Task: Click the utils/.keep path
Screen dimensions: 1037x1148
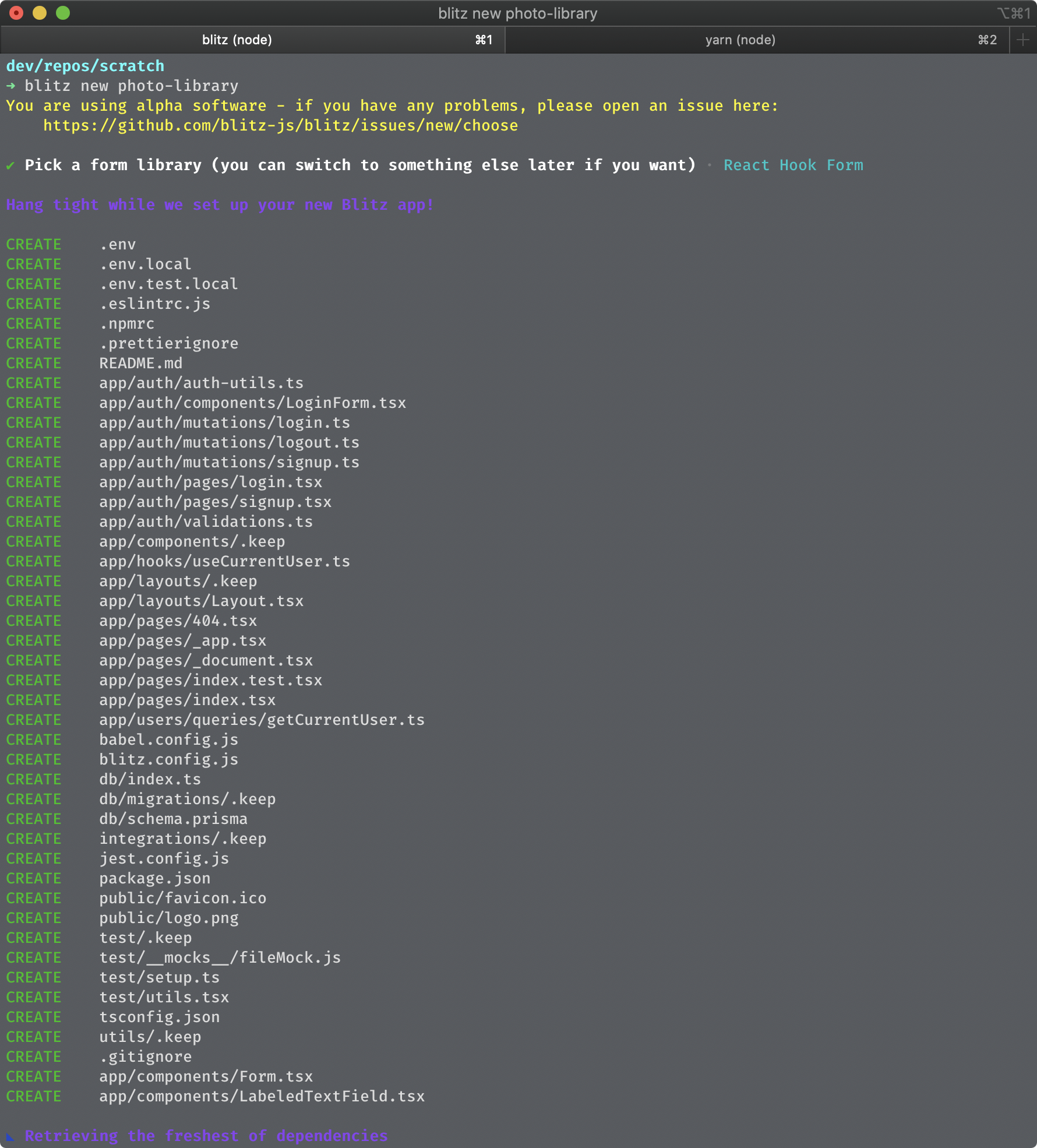Action: 150,1037
